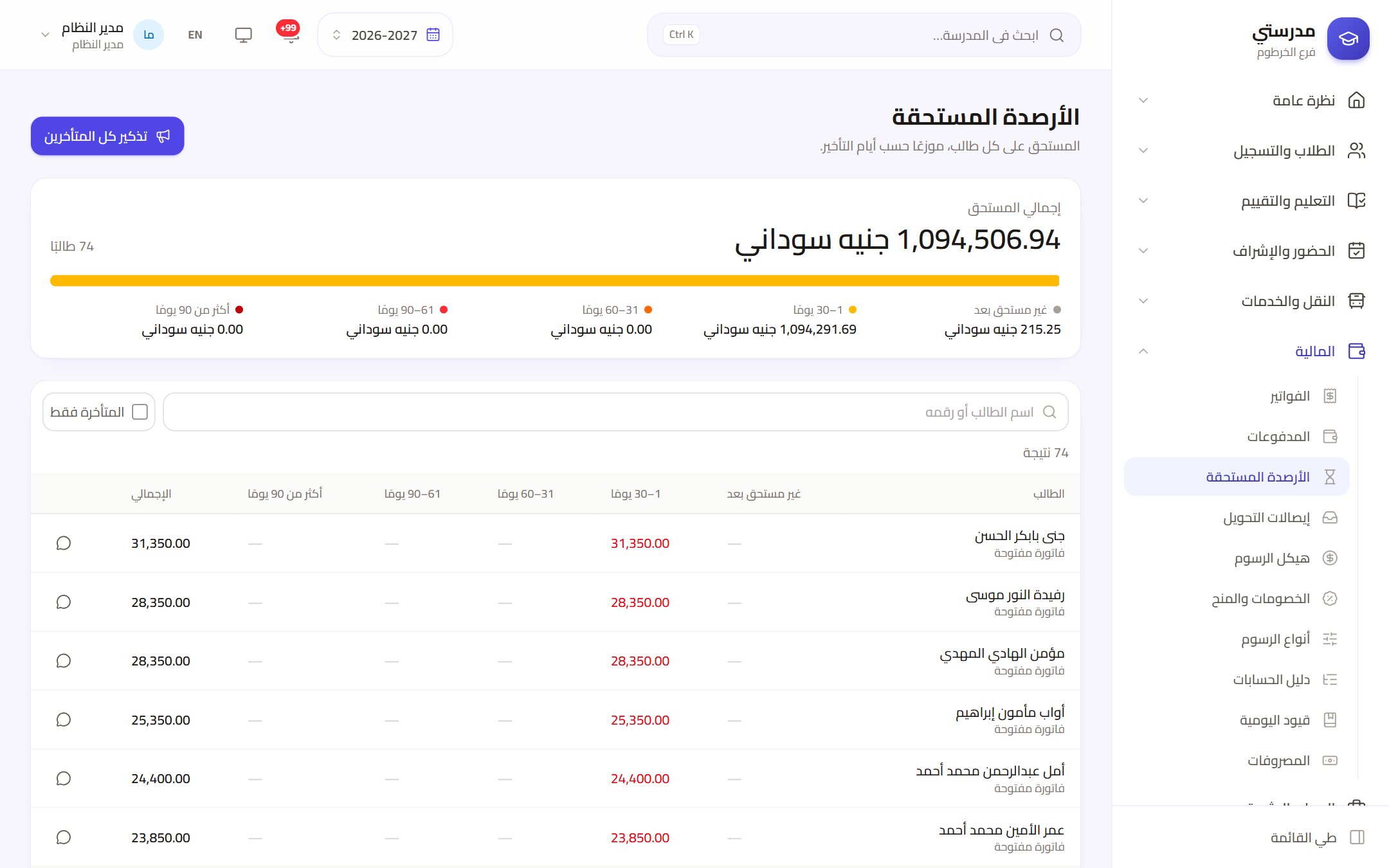Expand the التعليم والتقييم section chevron
Viewport: 1389px width, 868px height.
click(x=1143, y=201)
